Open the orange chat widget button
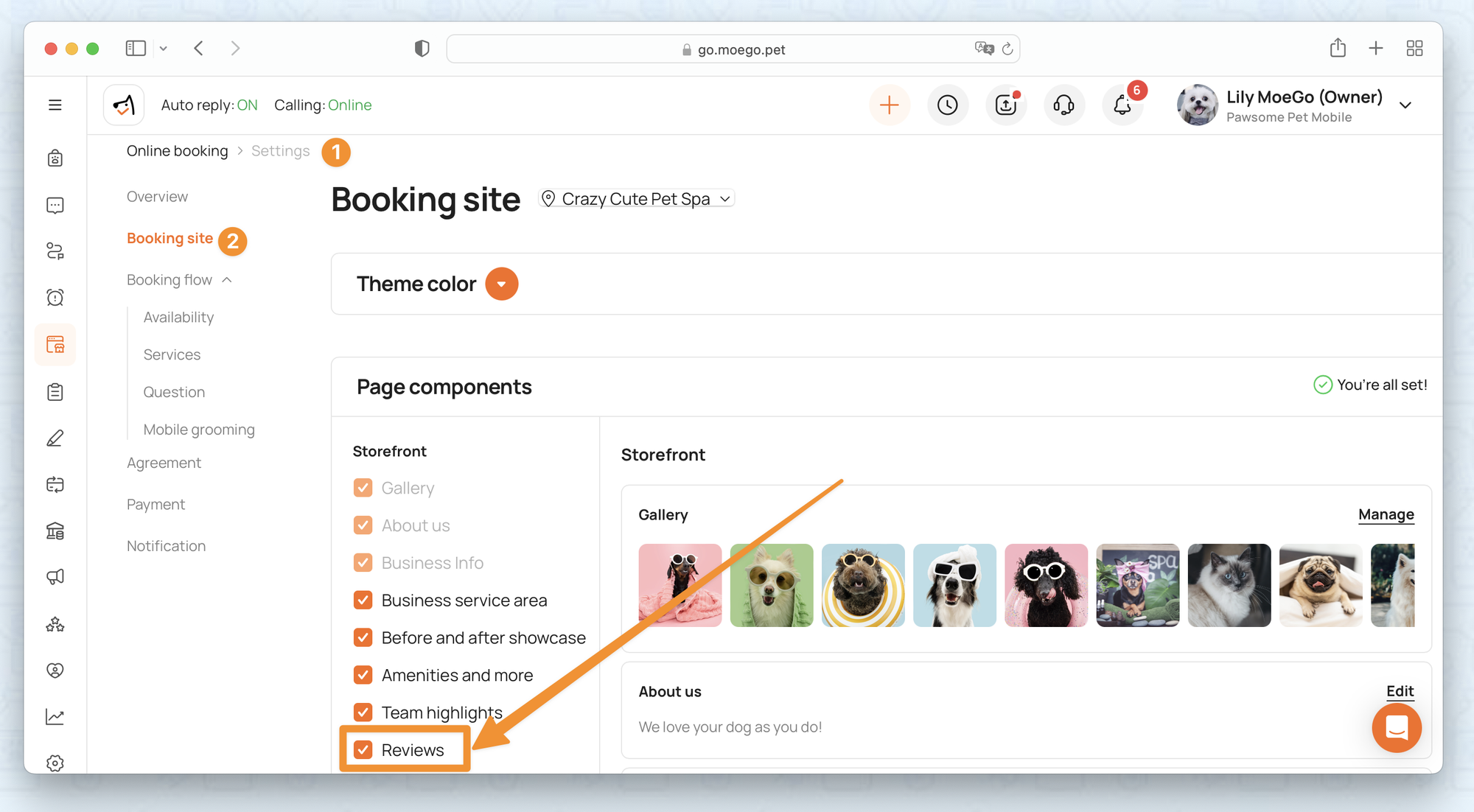 (1397, 728)
